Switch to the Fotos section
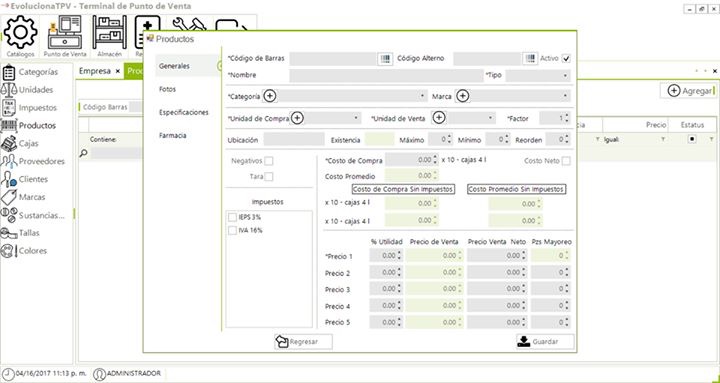This screenshot has height=383, width=720. pos(168,89)
